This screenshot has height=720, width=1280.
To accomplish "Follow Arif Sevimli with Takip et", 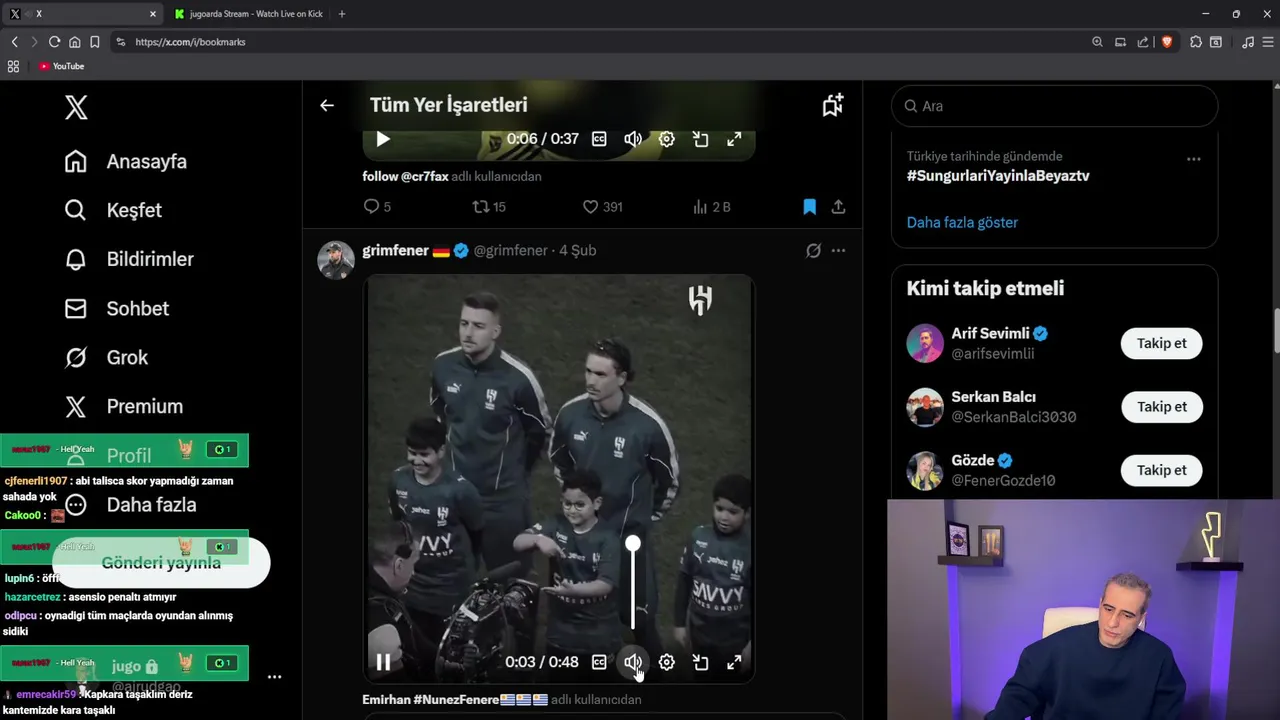I will 1161,343.
